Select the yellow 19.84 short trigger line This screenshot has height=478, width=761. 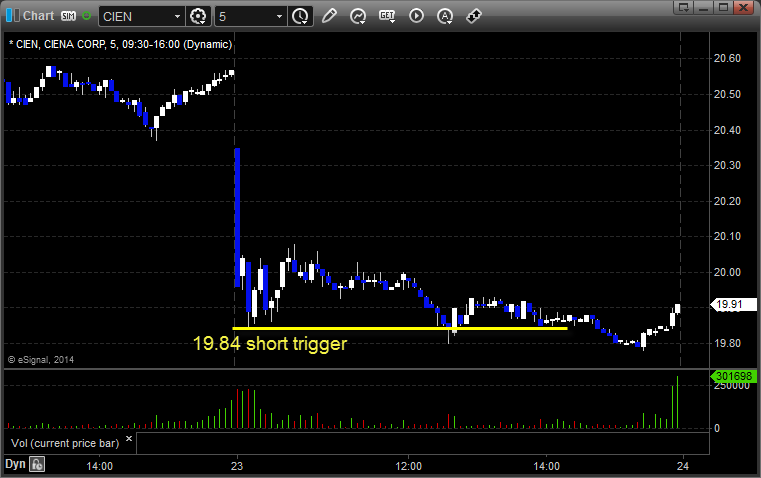400,329
